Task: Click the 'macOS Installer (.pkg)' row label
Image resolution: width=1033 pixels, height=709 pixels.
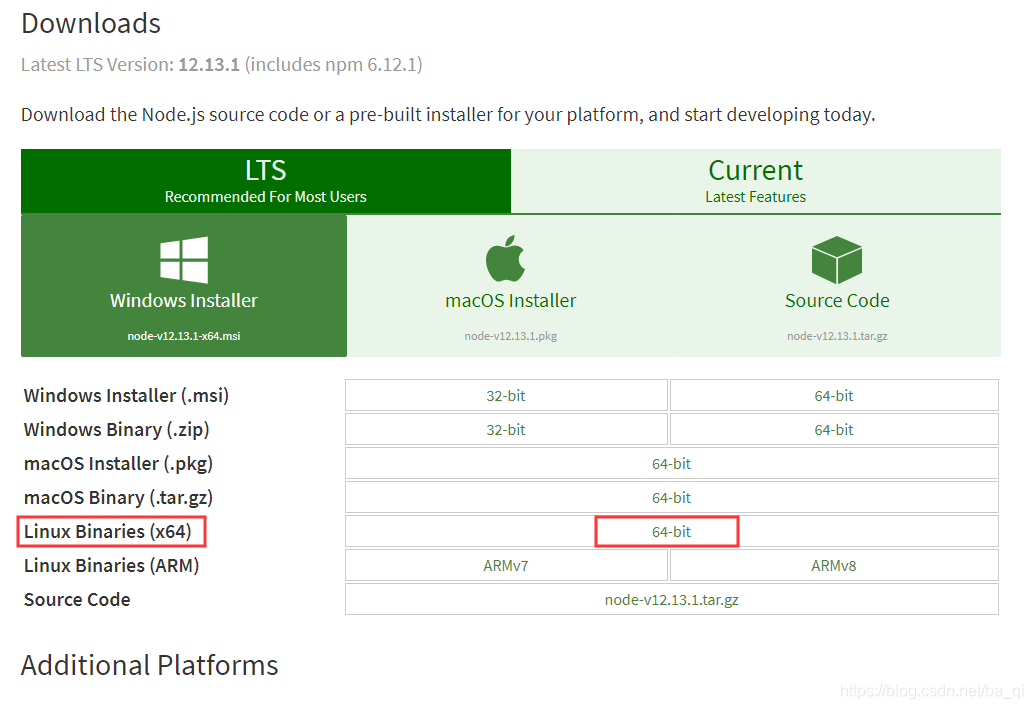Action: (119, 464)
